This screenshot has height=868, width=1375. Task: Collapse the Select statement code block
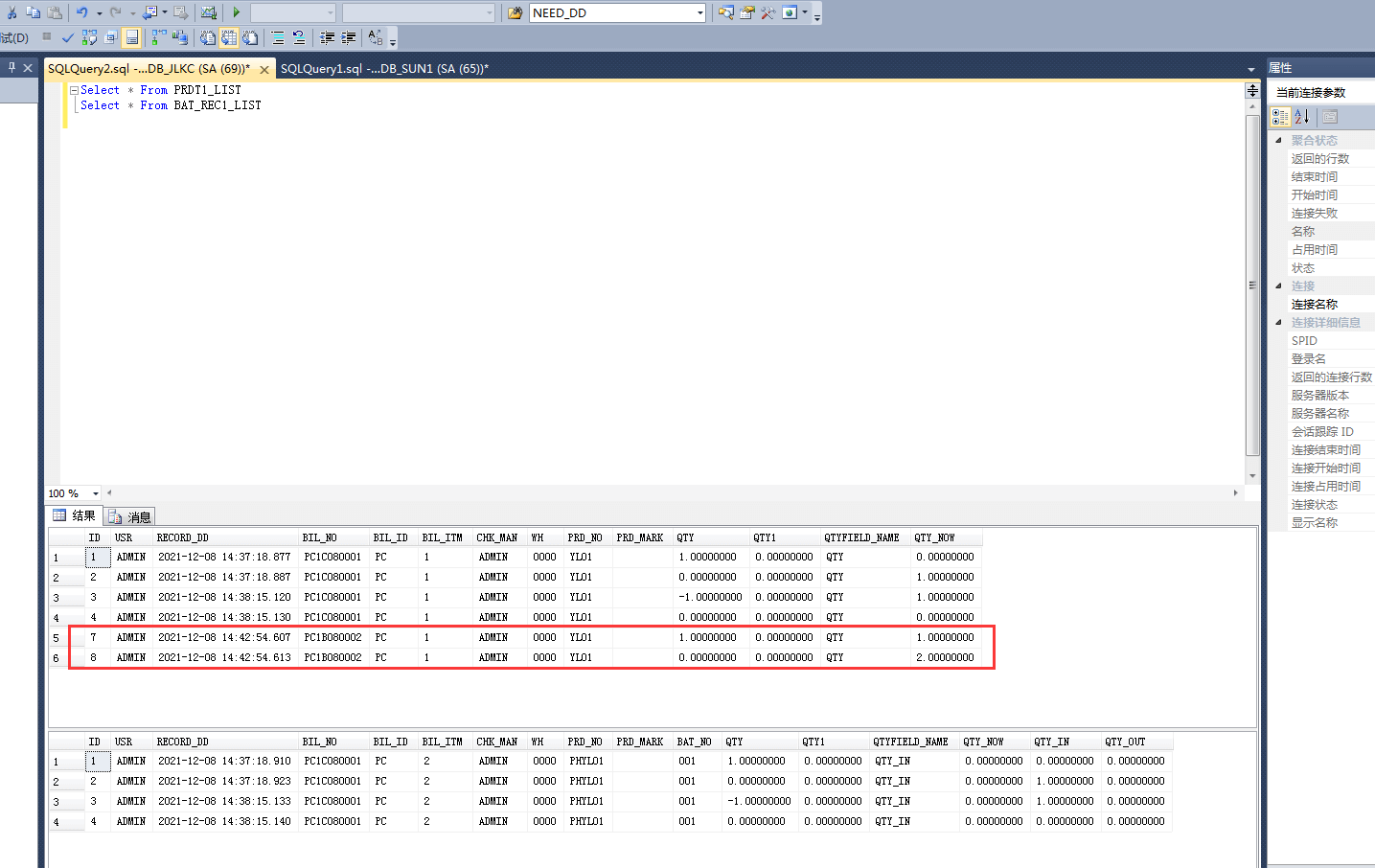pyautogui.click(x=74, y=90)
